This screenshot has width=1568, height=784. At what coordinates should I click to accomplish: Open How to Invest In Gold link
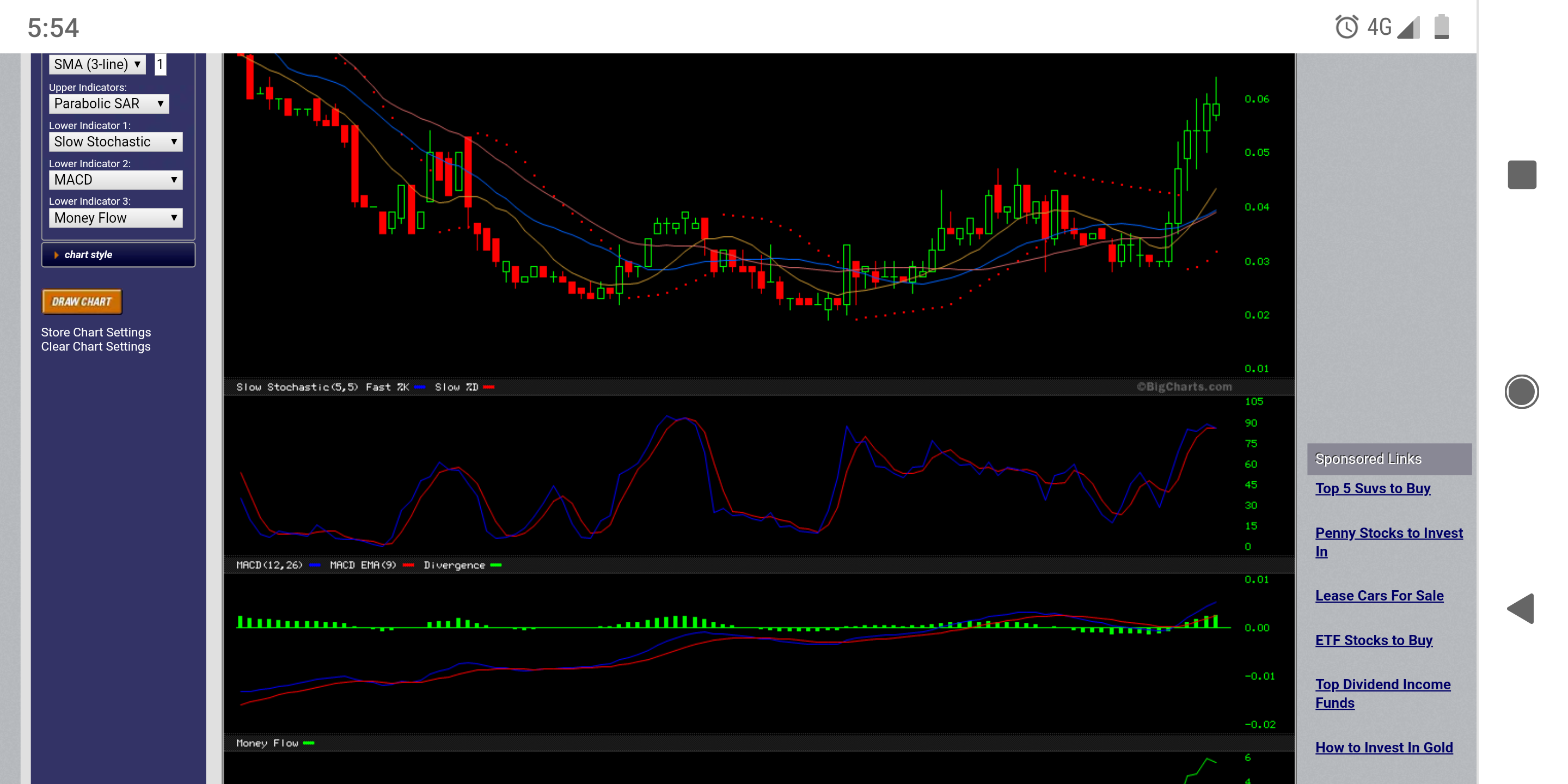1383,747
